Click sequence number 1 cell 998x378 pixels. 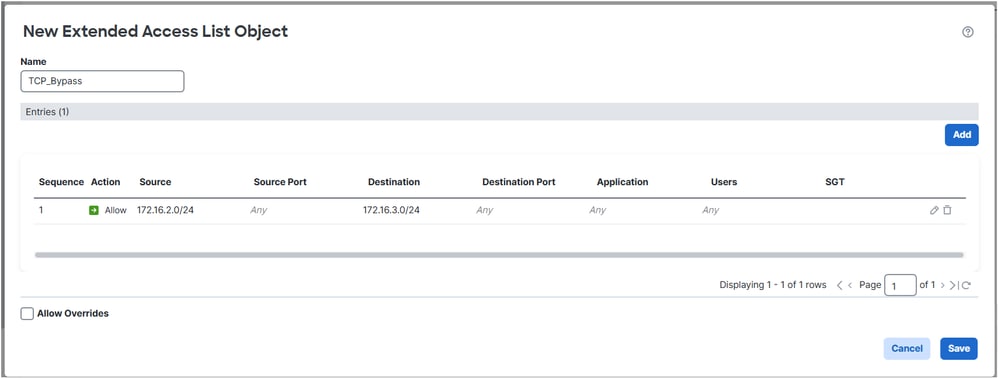click(41, 210)
